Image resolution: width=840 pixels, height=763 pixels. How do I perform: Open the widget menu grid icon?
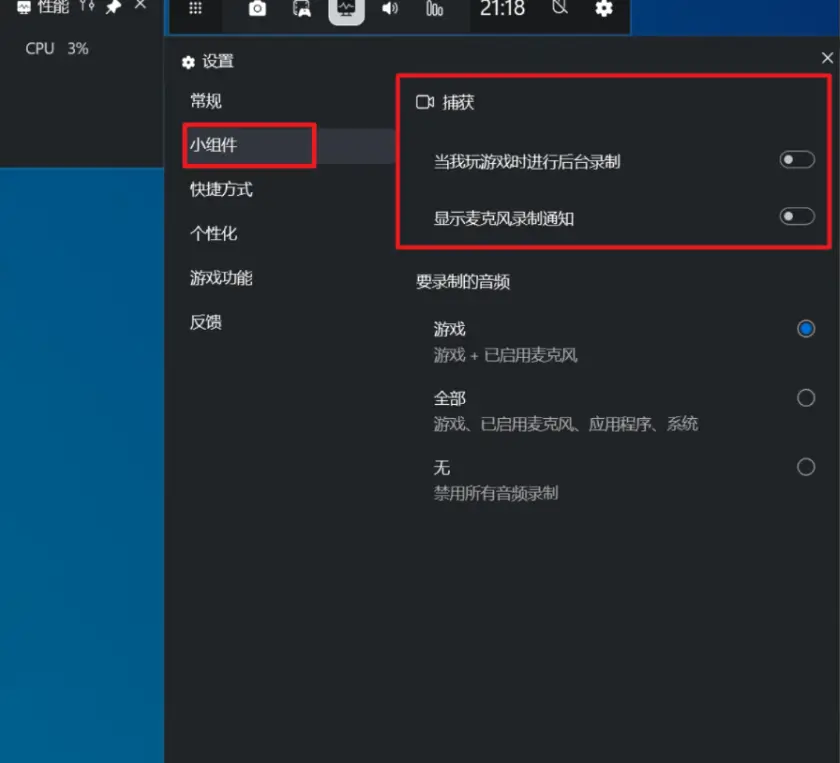click(x=196, y=8)
